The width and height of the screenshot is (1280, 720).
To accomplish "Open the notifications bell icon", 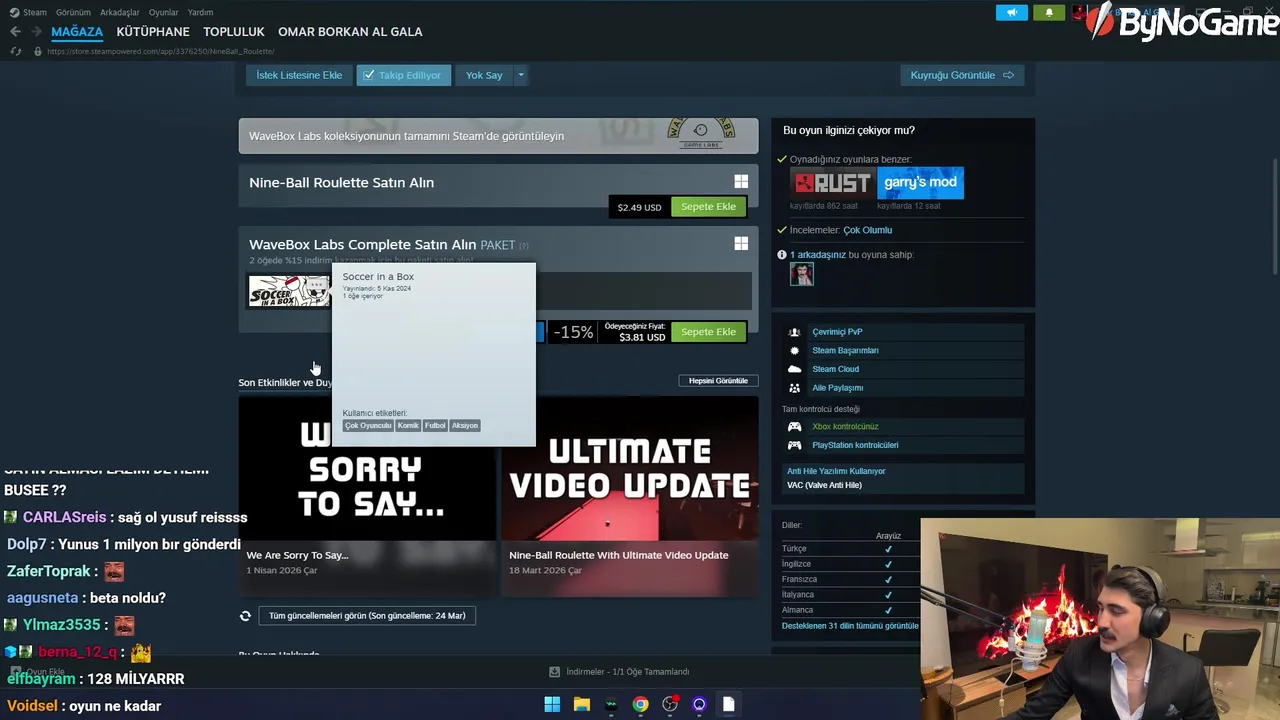I will point(1049,12).
